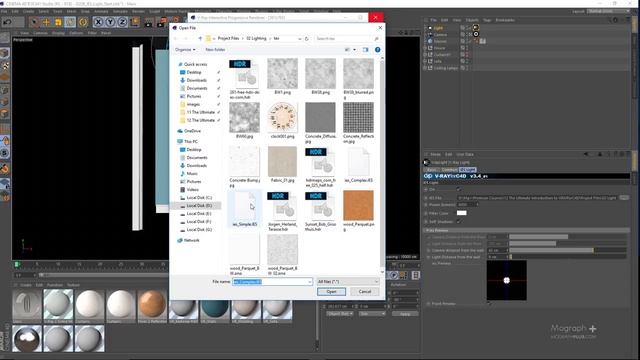The width and height of the screenshot is (640, 360).
Task: Click the dialog file list scrollbar
Action: coord(382,165)
